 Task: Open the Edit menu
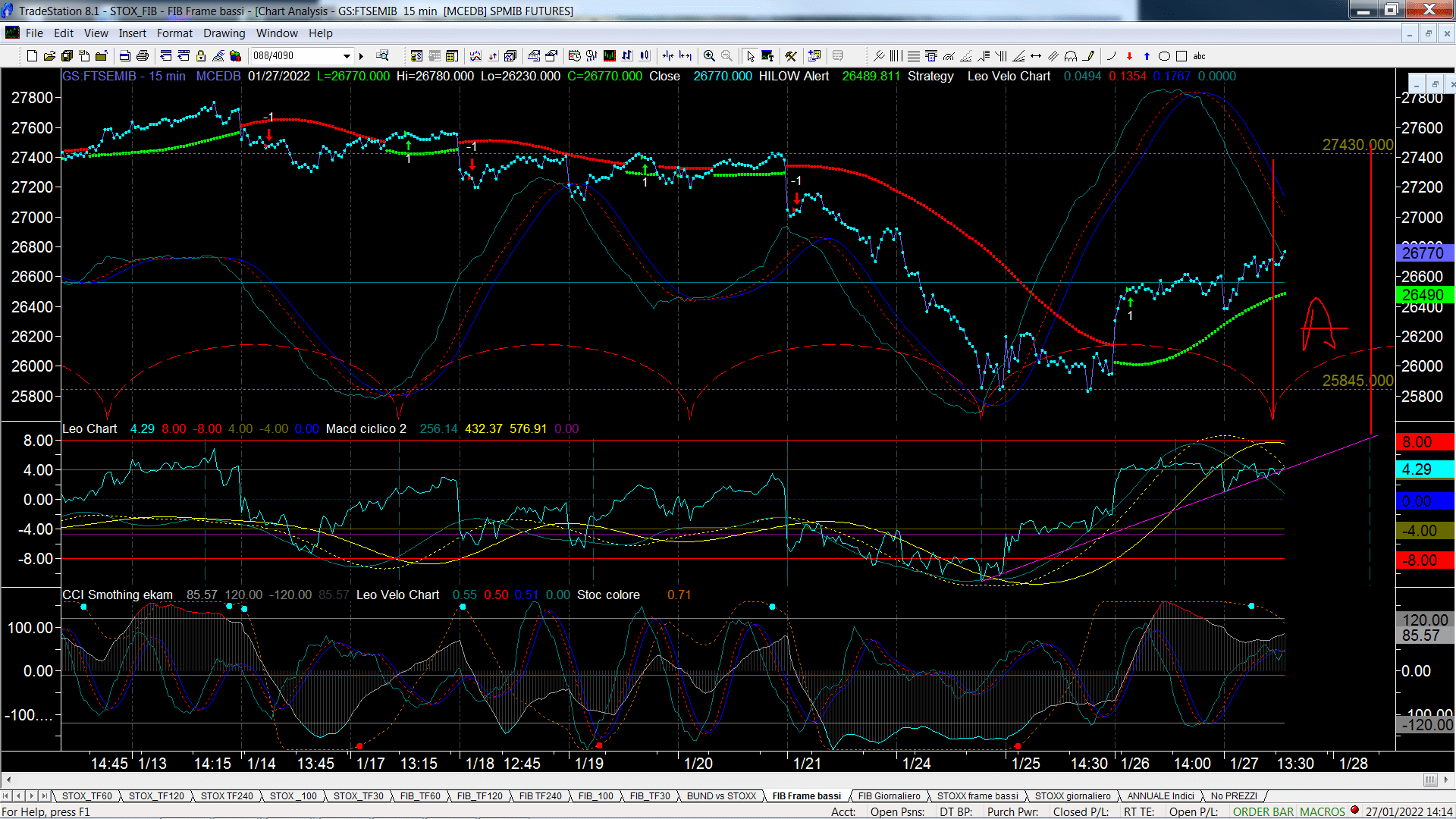(x=64, y=33)
